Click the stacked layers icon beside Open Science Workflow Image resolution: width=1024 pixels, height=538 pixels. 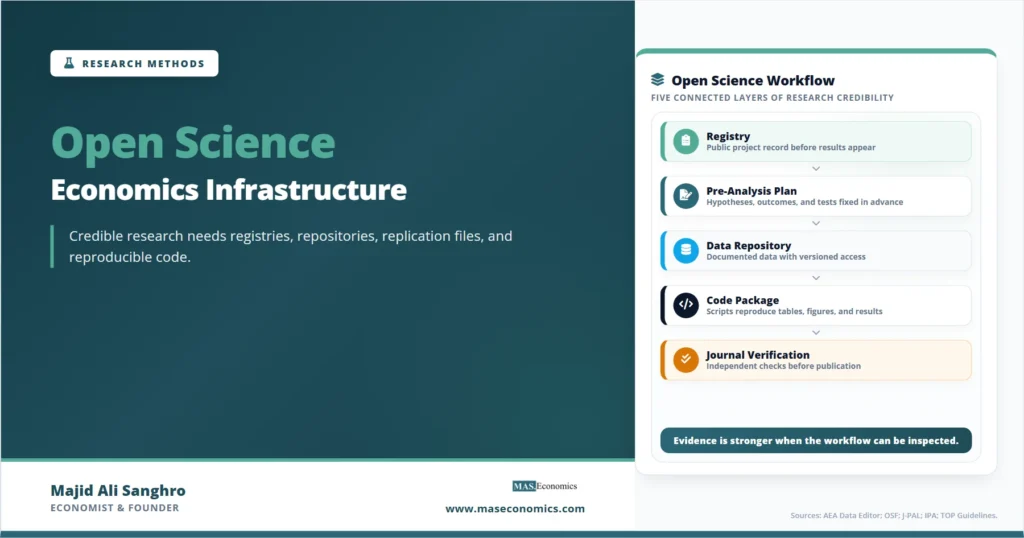(x=658, y=80)
